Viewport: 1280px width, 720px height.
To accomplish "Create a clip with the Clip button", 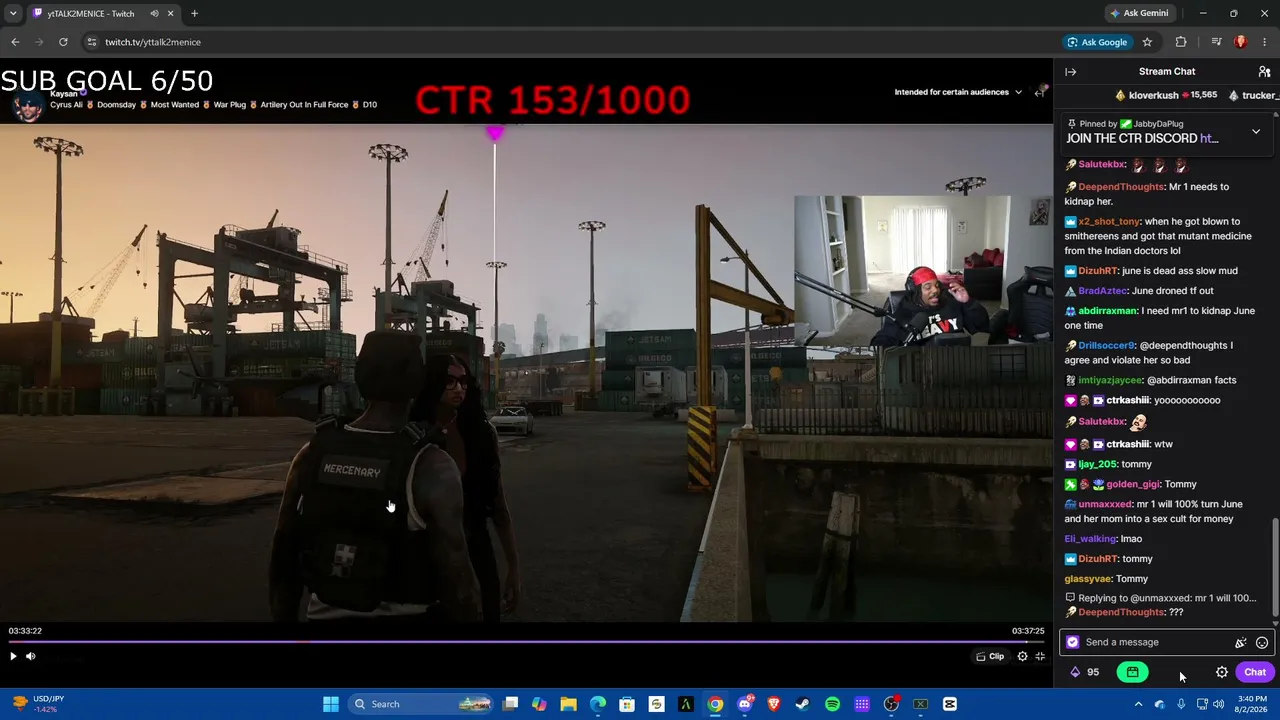I will pos(991,656).
